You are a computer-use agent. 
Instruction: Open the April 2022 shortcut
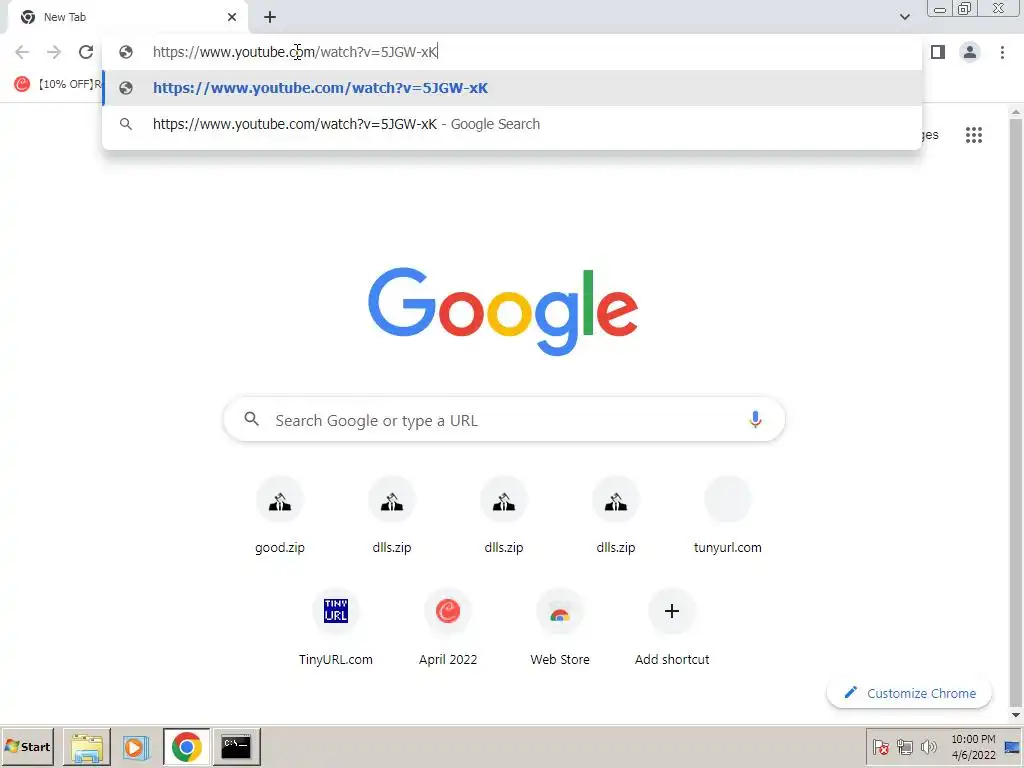coord(448,627)
